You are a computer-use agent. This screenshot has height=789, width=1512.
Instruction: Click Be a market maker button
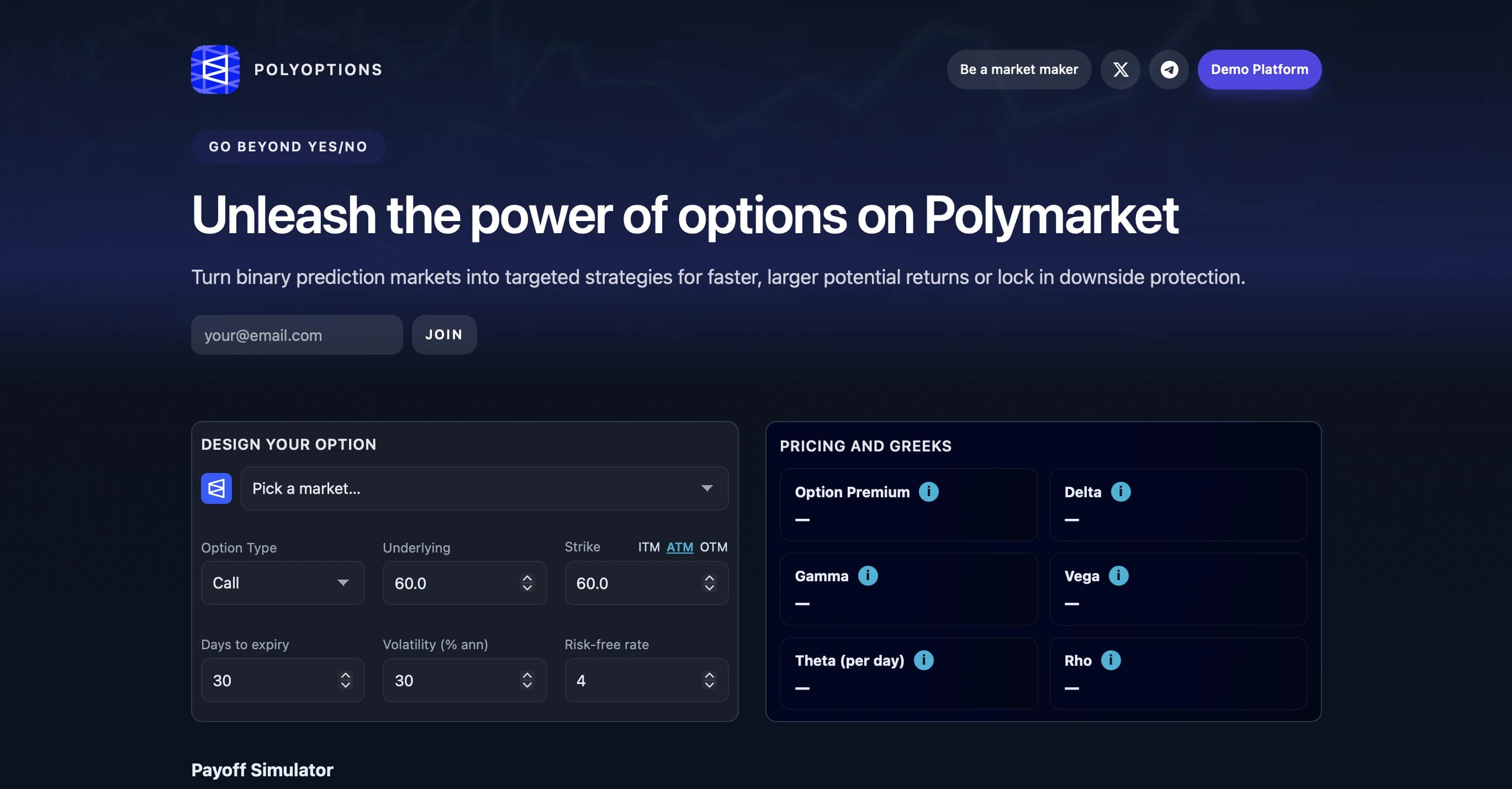[1018, 69]
